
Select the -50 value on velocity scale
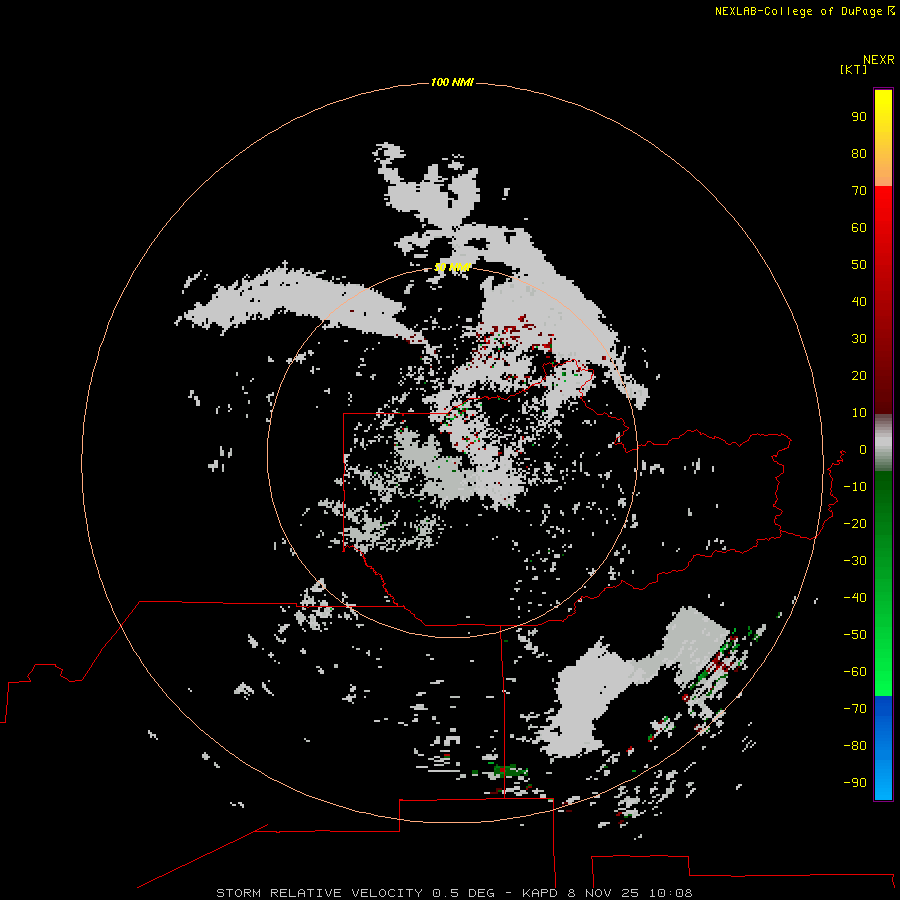tap(855, 635)
